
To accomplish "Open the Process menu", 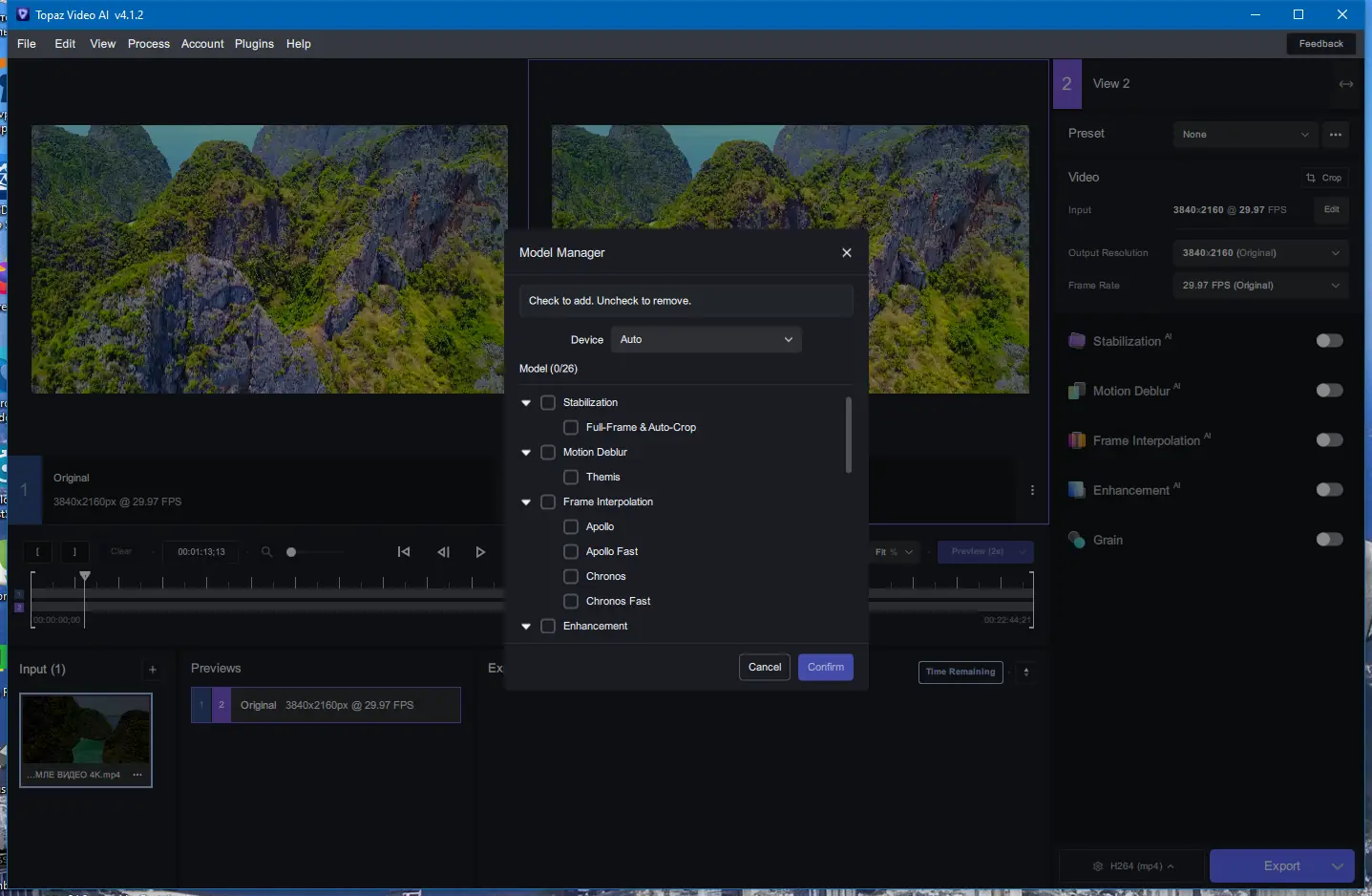I will point(148,44).
